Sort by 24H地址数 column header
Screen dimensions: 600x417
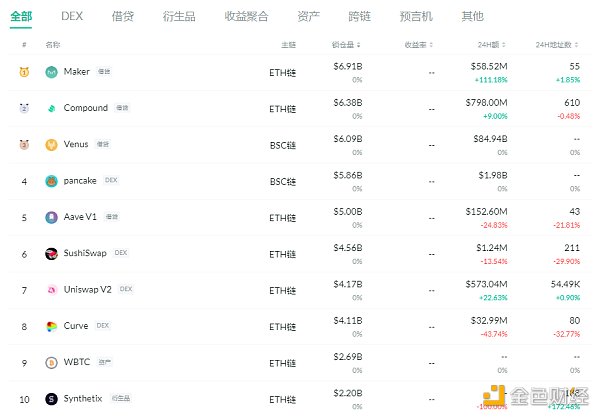(556, 45)
